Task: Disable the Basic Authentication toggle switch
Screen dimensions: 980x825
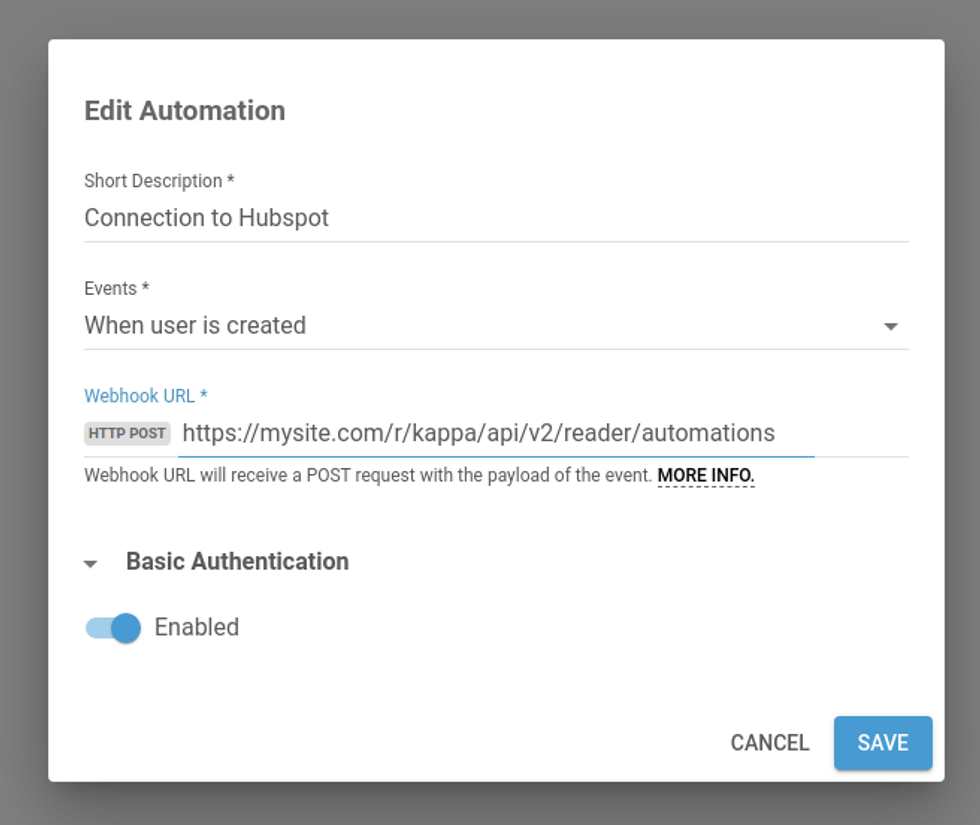Action: pos(124,628)
